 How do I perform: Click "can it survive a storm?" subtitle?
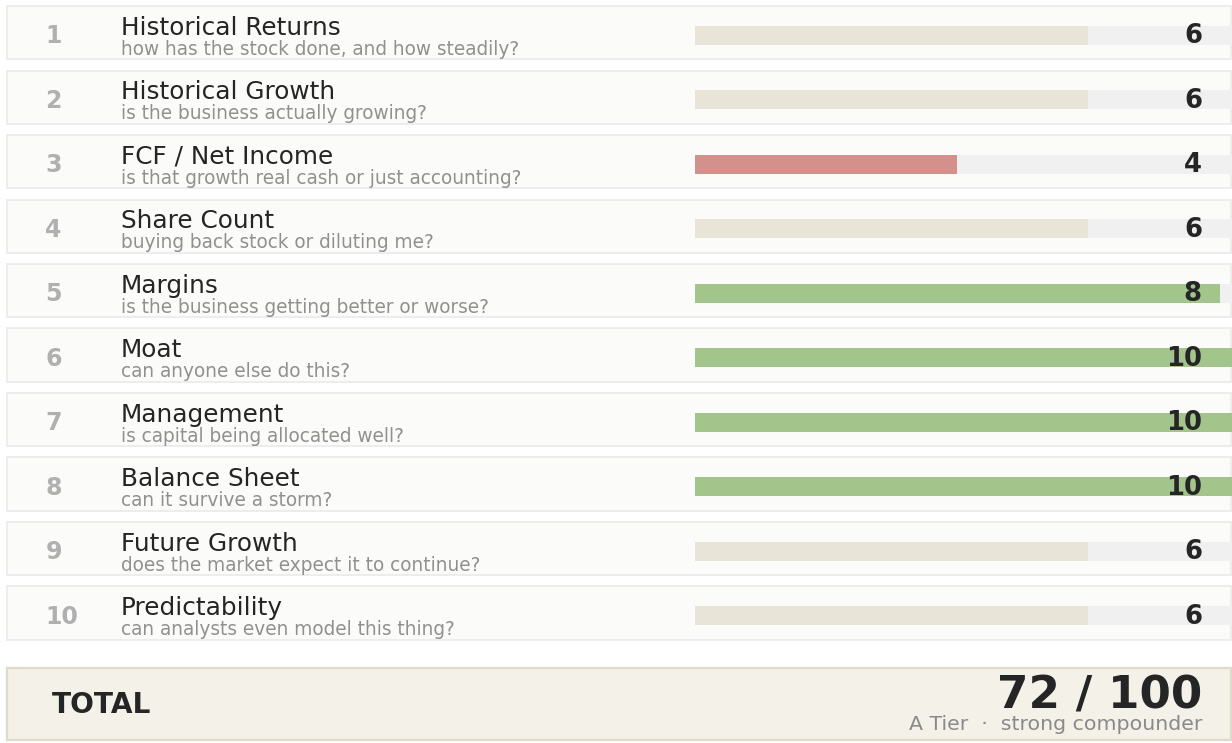pyautogui.click(x=226, y=501)
